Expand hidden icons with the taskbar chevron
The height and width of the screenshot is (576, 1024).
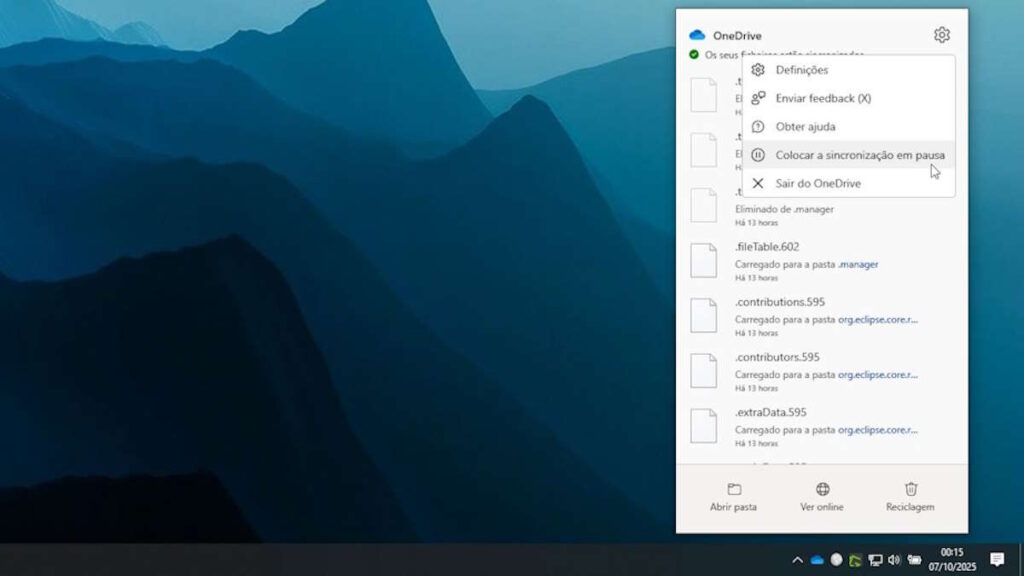coord(798,560)
